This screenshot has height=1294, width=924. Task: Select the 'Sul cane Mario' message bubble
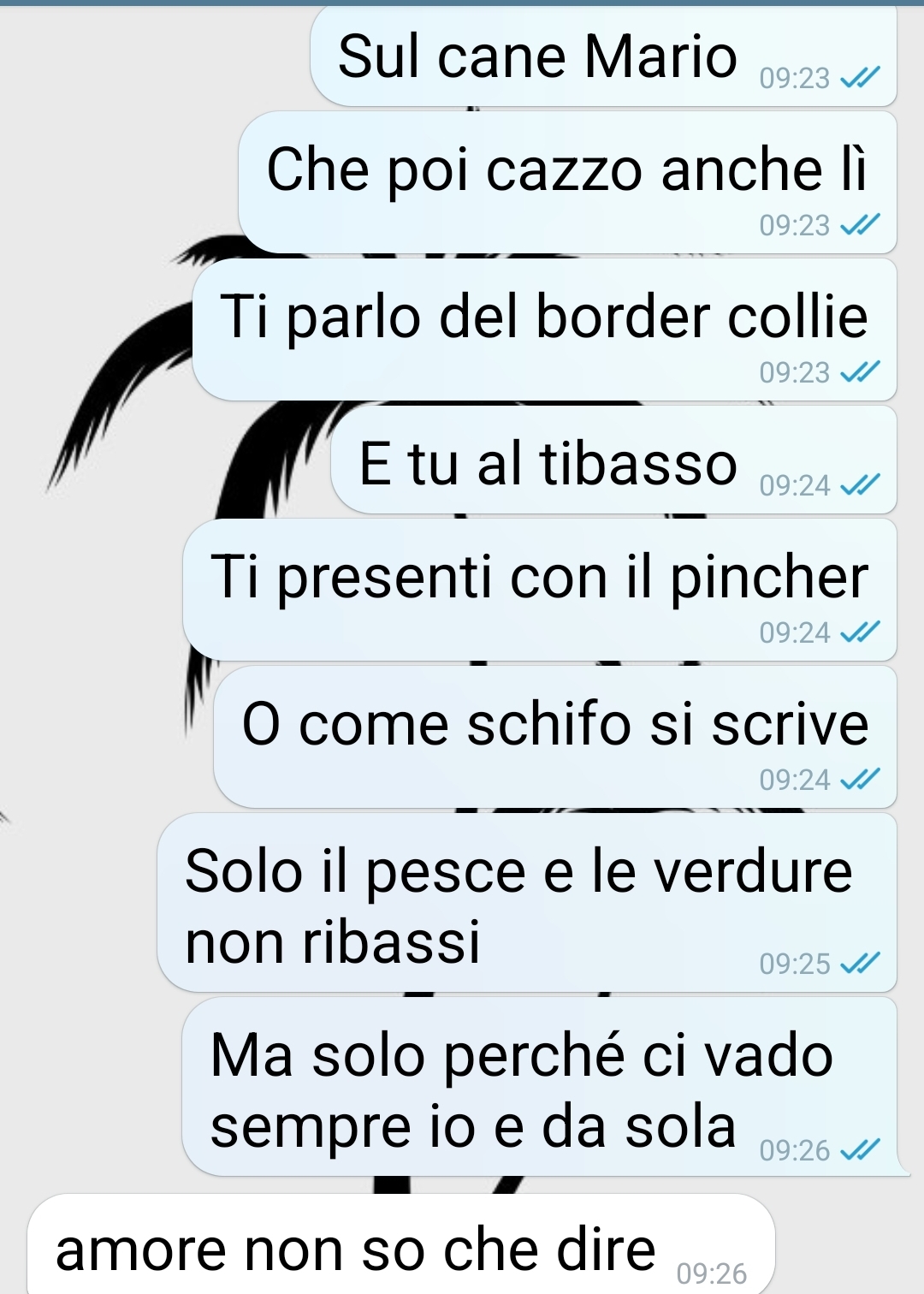[x=603, y=56]
